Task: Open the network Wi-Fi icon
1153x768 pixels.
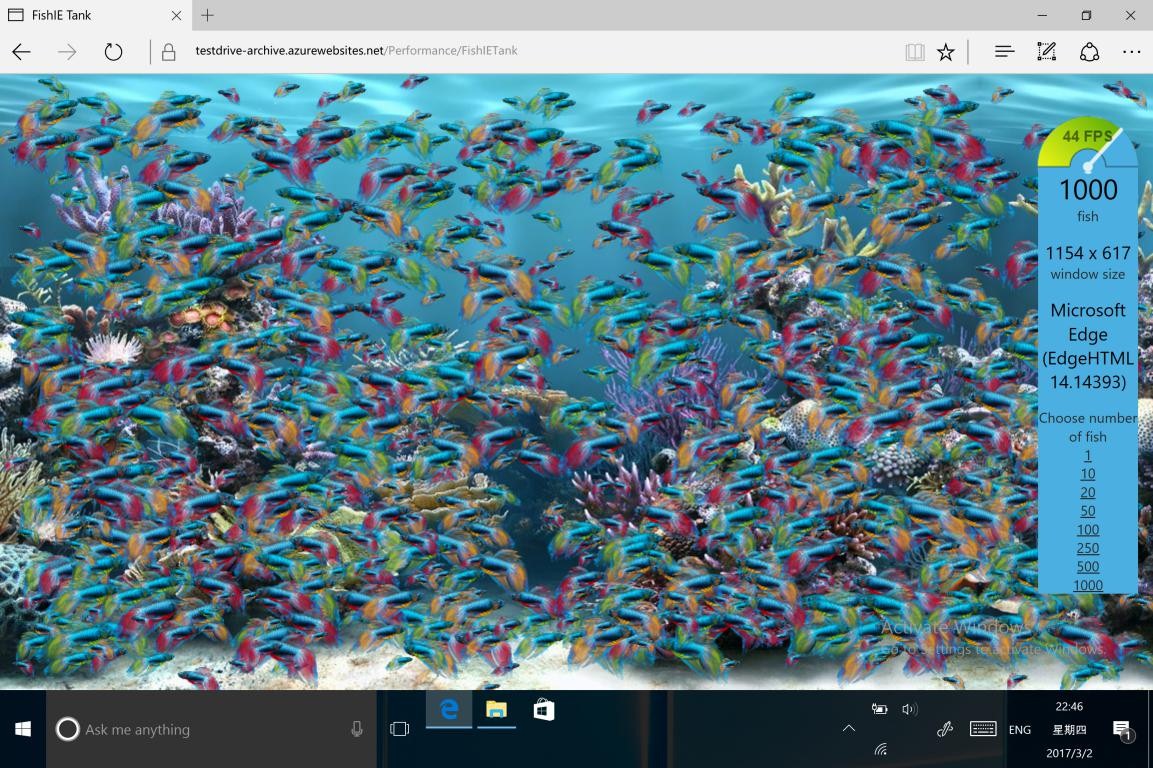Action: click(x=880, y=750)
